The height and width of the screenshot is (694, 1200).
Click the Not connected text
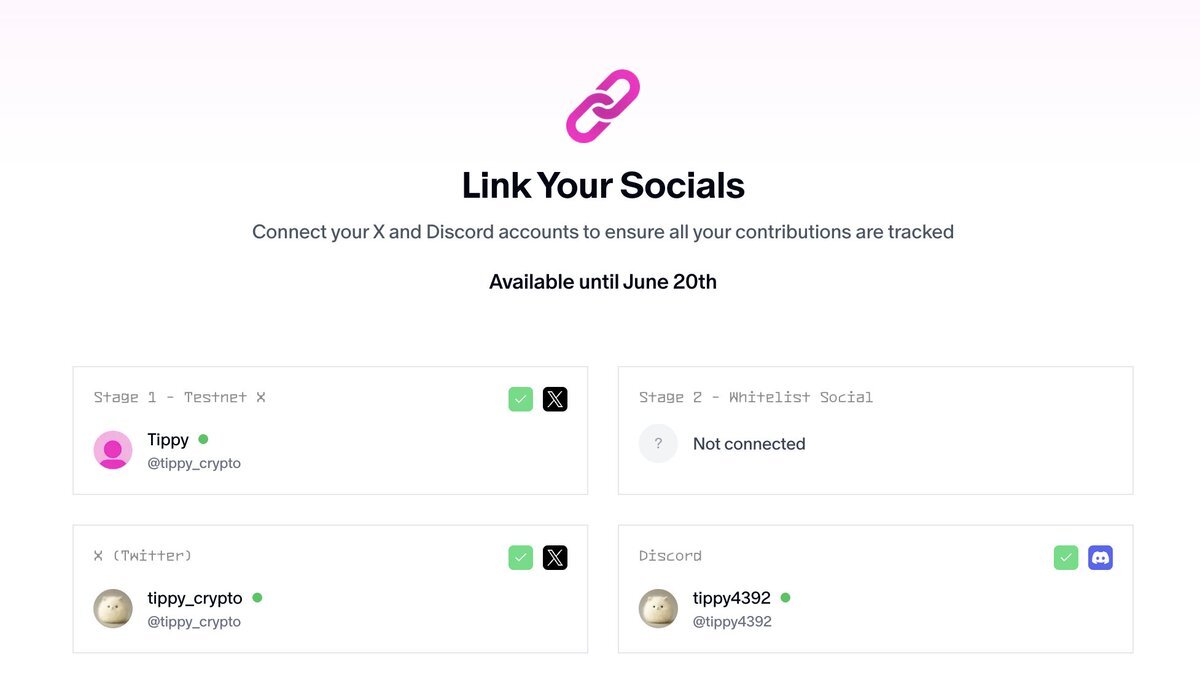click(x=749, y=444)
